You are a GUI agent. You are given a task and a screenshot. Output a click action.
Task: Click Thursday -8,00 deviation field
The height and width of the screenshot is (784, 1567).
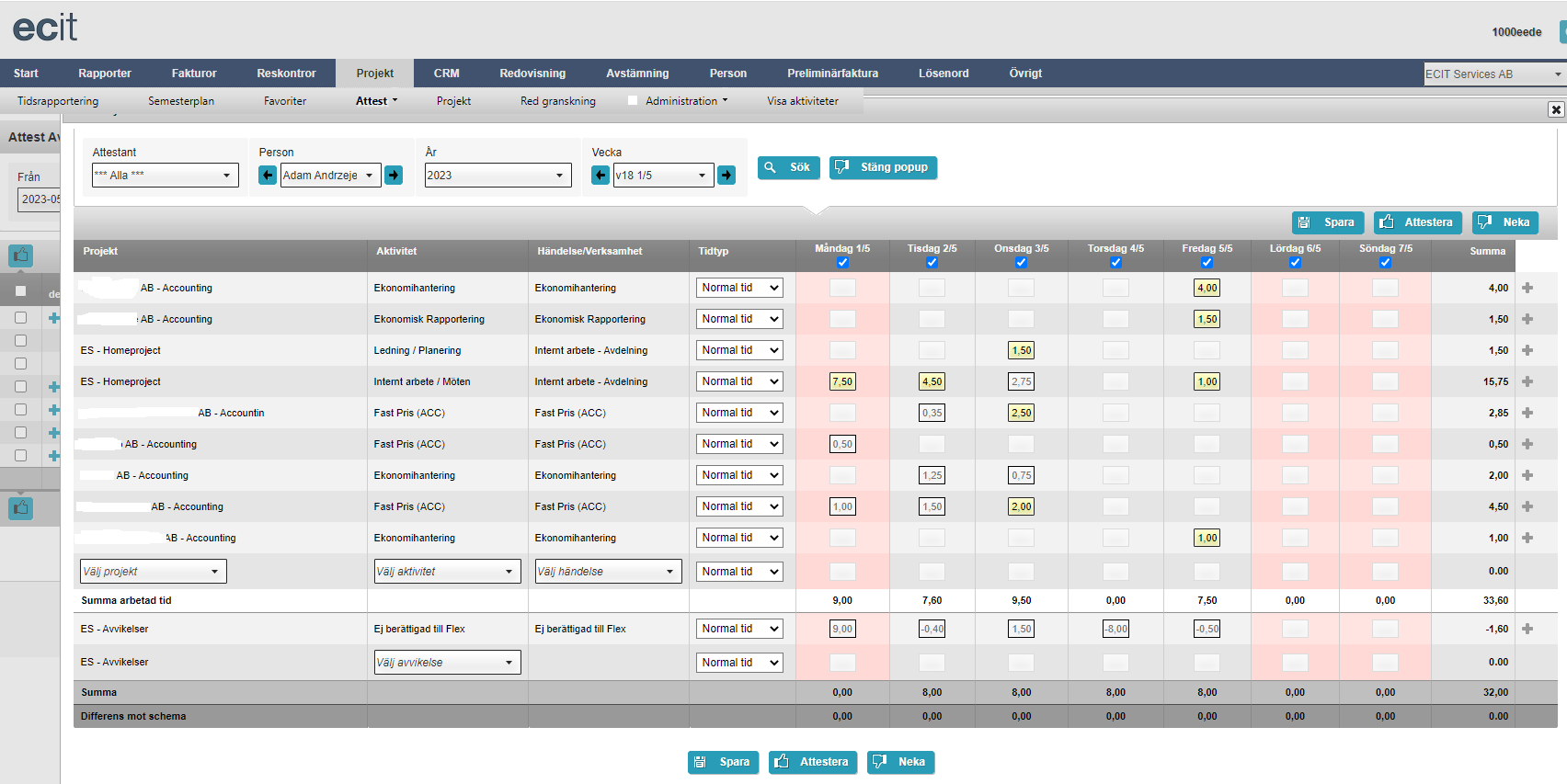pyautogui.click(x=1115, y=629)
